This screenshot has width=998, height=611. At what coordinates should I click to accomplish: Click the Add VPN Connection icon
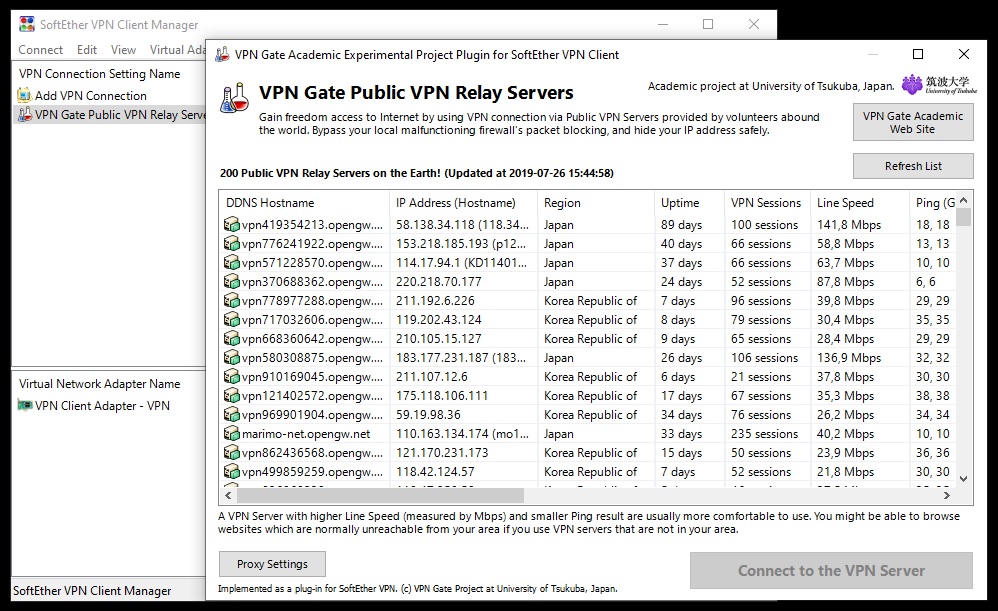(x=24, y=95)
